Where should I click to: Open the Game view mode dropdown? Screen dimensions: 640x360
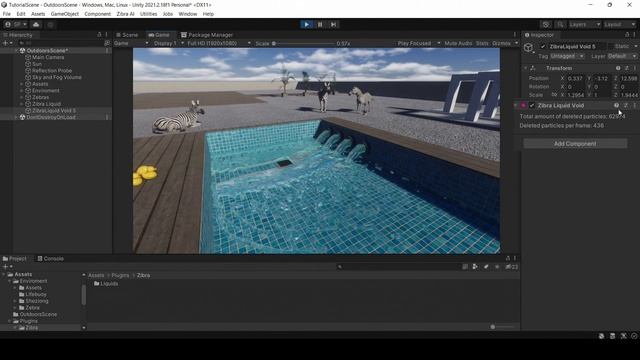131,43
